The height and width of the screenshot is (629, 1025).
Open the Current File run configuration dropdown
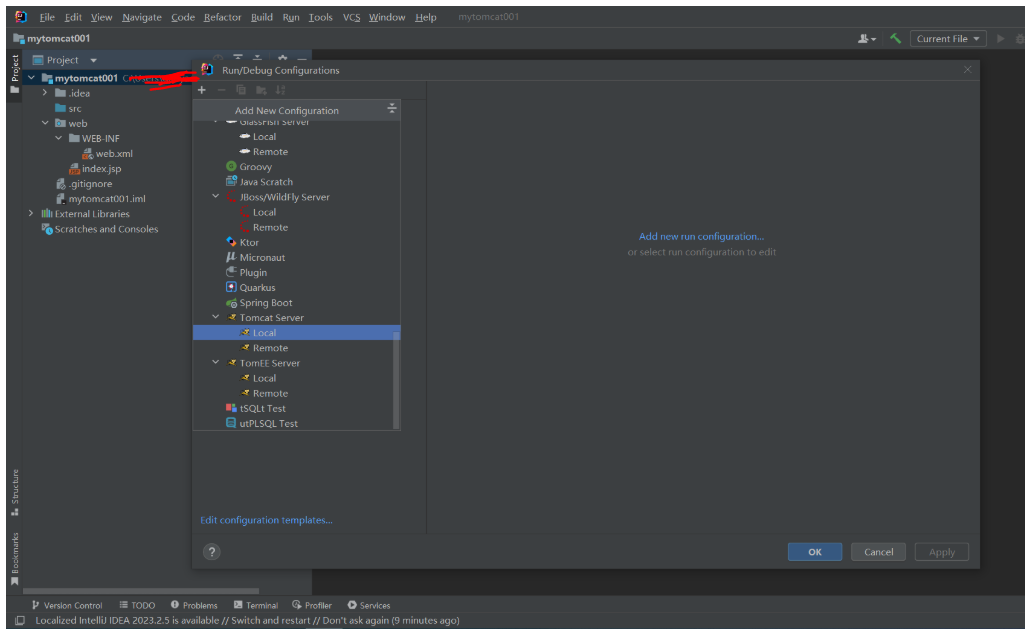948,39
